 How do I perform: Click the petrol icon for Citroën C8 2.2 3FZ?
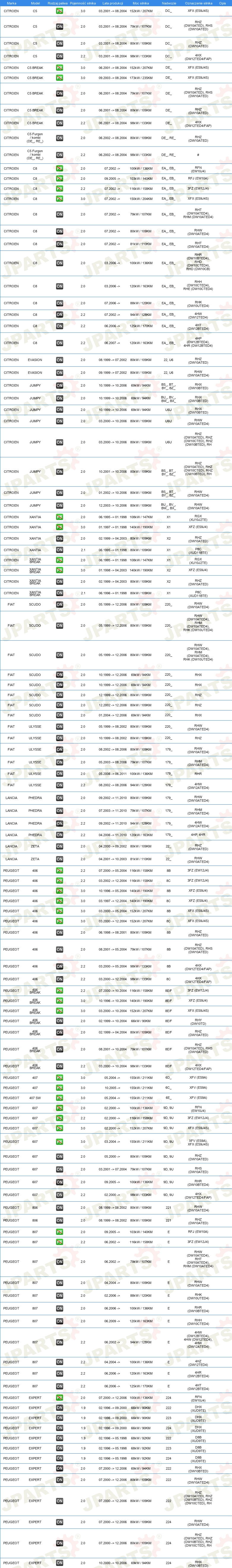pyautogui.click(x=60, y=189)
